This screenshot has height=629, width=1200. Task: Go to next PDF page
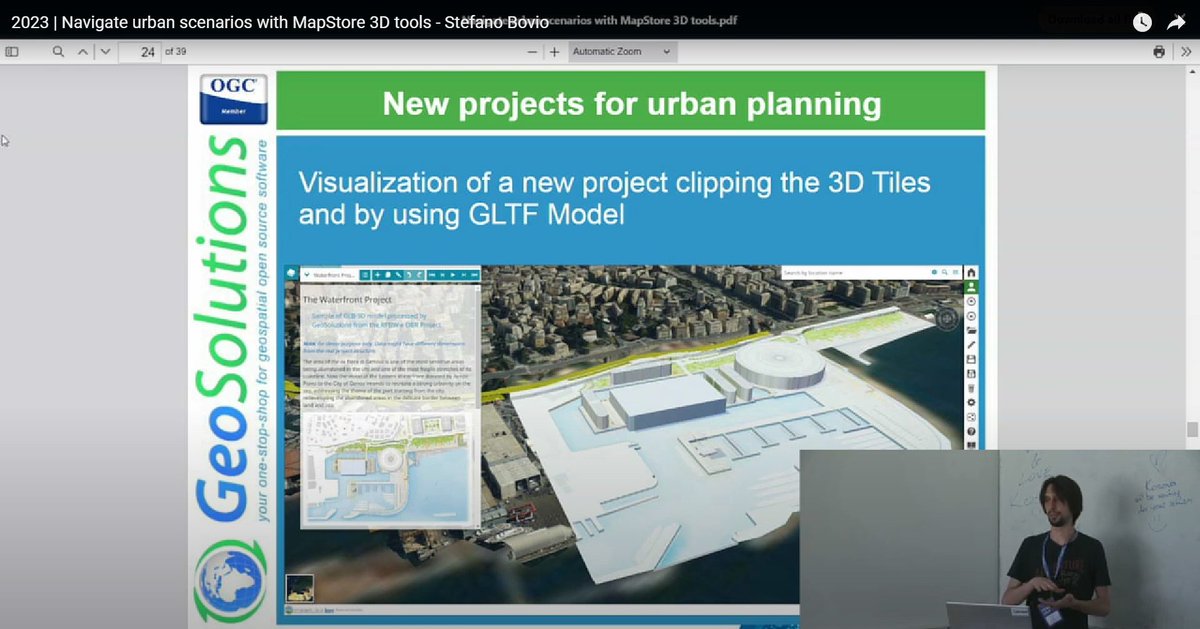point(105,52)
